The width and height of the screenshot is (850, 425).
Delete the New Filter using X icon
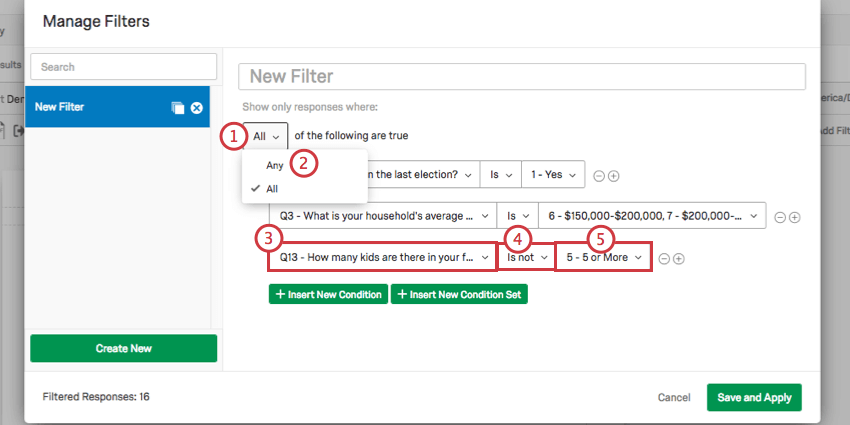click(x=197, y=108)
